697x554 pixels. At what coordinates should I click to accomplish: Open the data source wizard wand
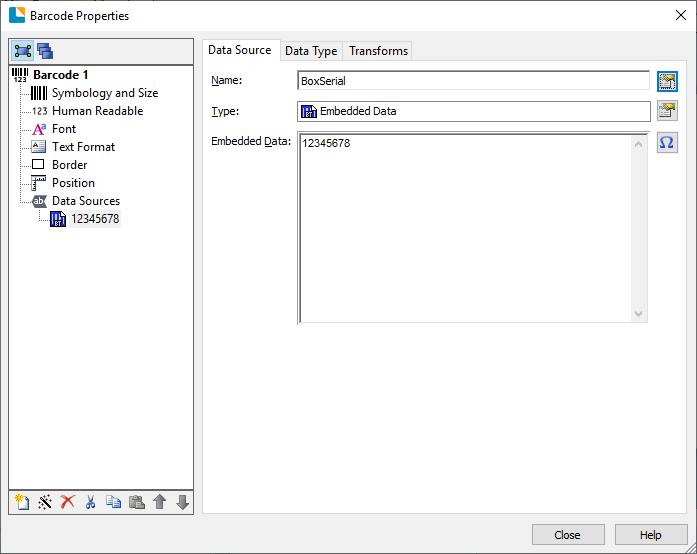click(44, 502)
